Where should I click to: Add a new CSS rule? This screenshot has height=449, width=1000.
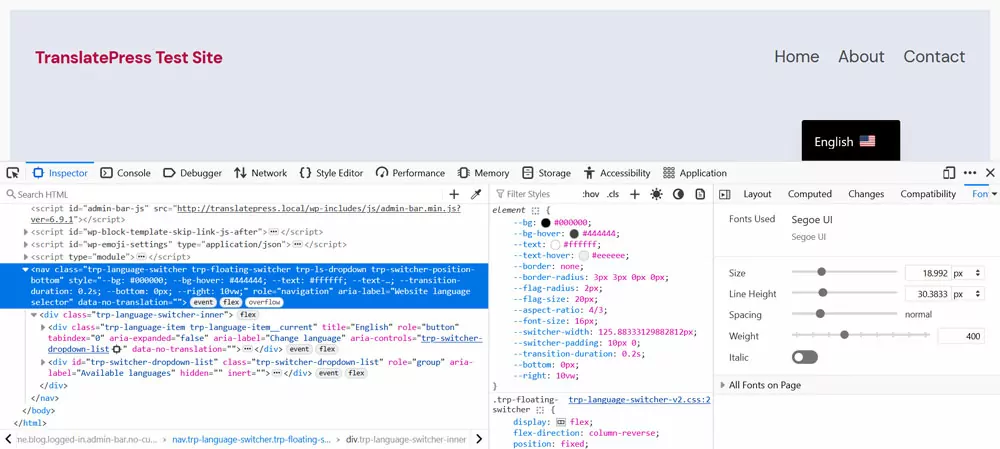coord(635,195)
